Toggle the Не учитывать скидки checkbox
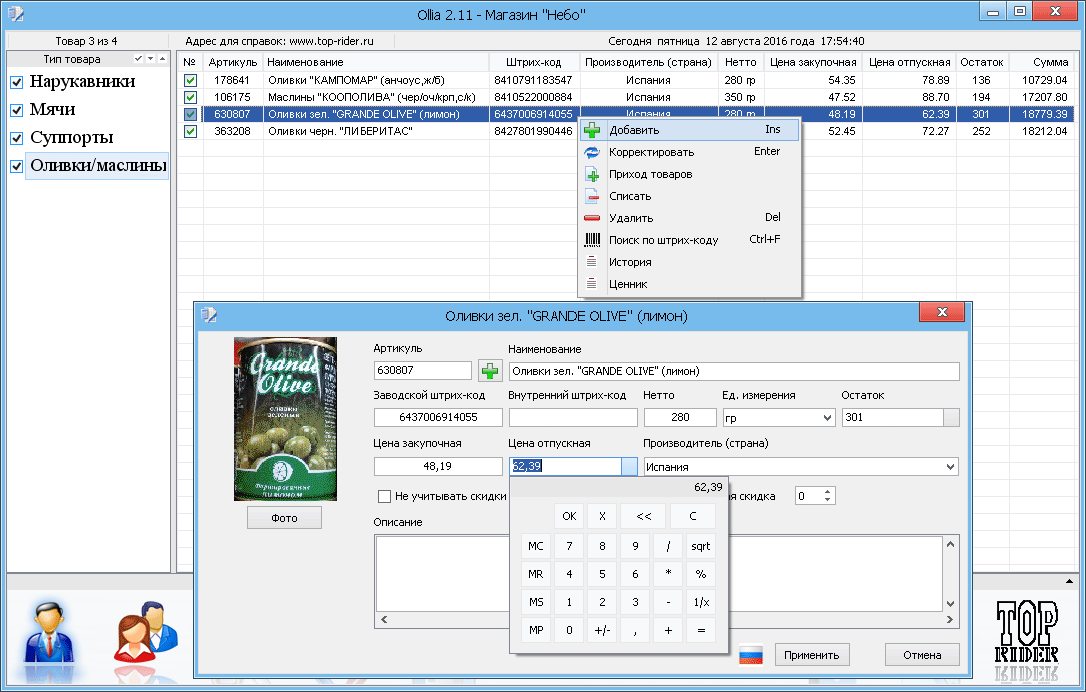Image resolution: width=1086 pixels, height=692 pixels. pos(384,496)
